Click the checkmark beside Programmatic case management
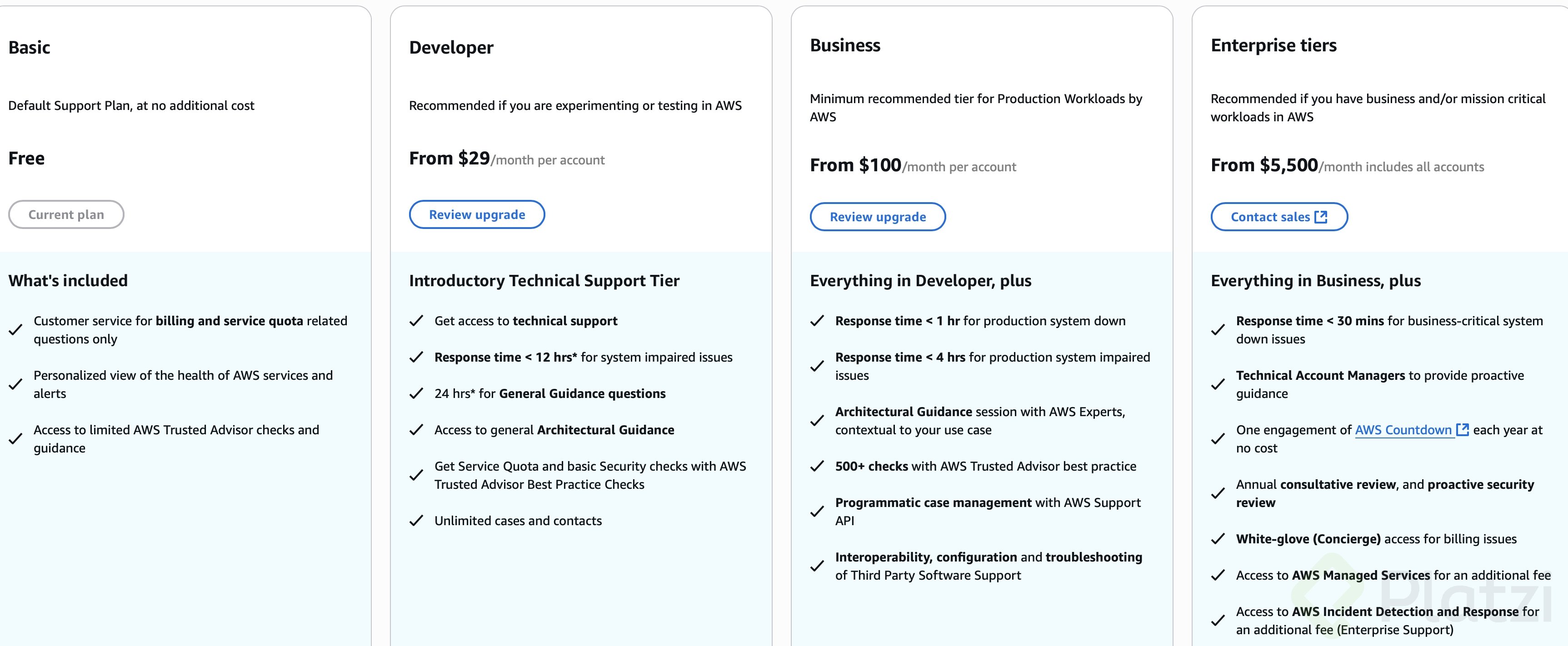 point(817,512)
